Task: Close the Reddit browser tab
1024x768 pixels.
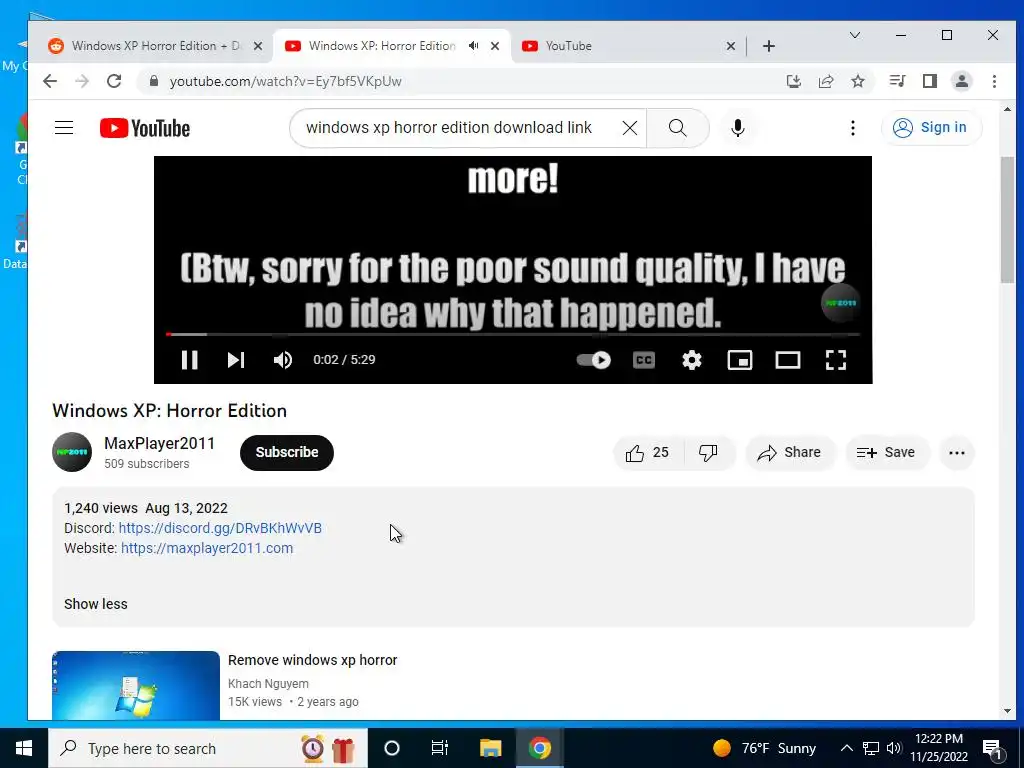Action: tap(258, 46)
